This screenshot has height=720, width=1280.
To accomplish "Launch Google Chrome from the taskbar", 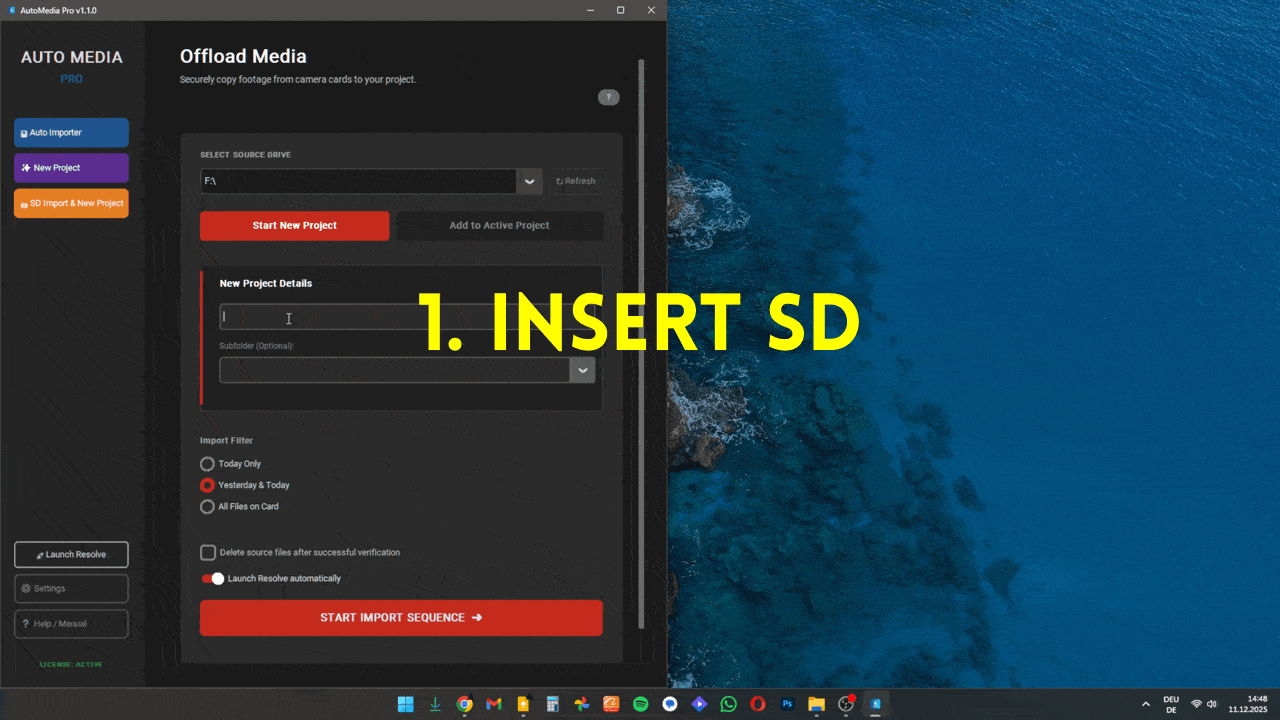I will [464, 704].
